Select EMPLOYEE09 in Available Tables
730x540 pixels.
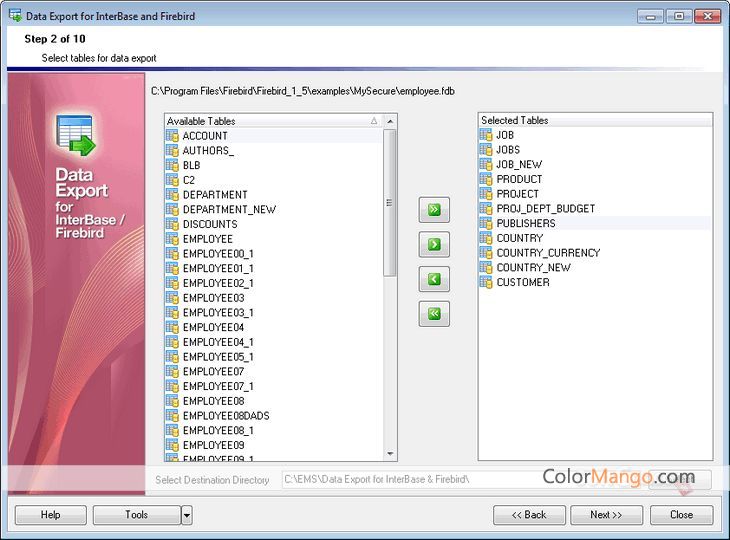pos(213,446)
